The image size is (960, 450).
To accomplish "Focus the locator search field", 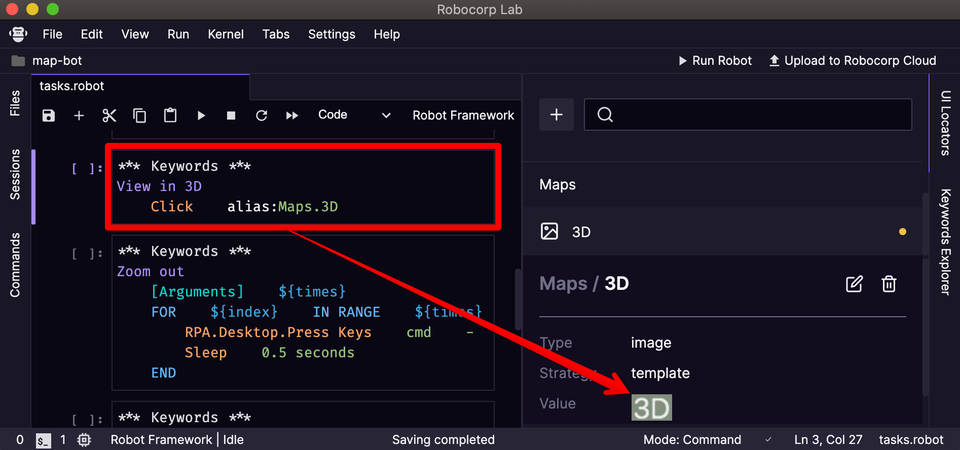I will coord(748,115).
